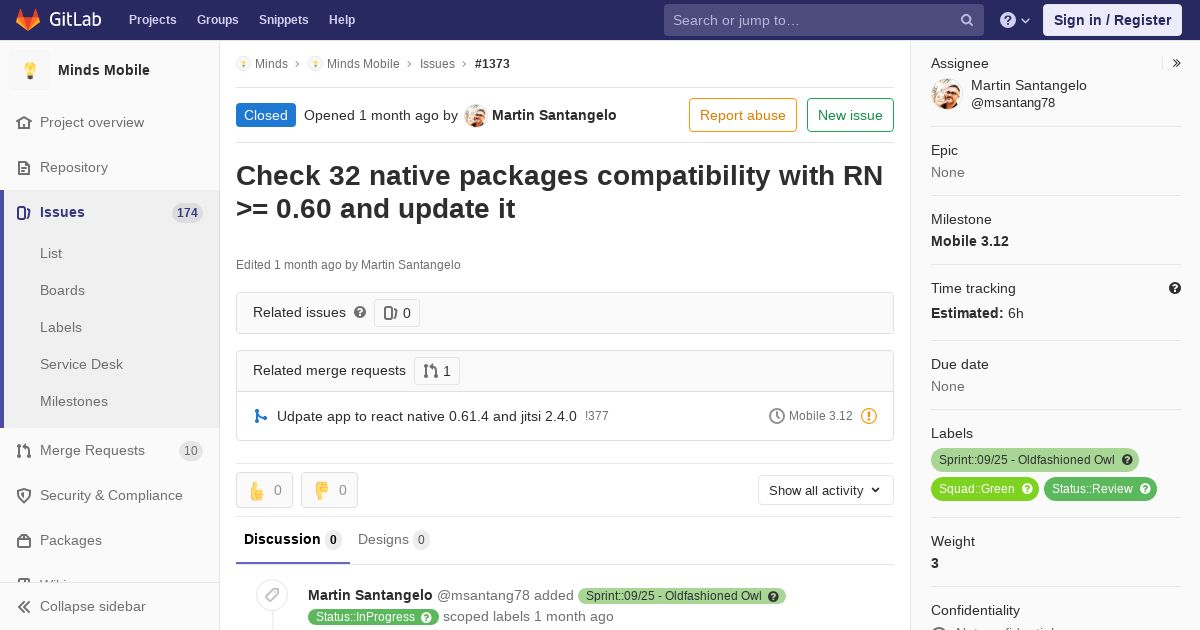Click the Issues sidebar icon
The height and width of the screenshot is (630, 1200).
tap(24, 212)
